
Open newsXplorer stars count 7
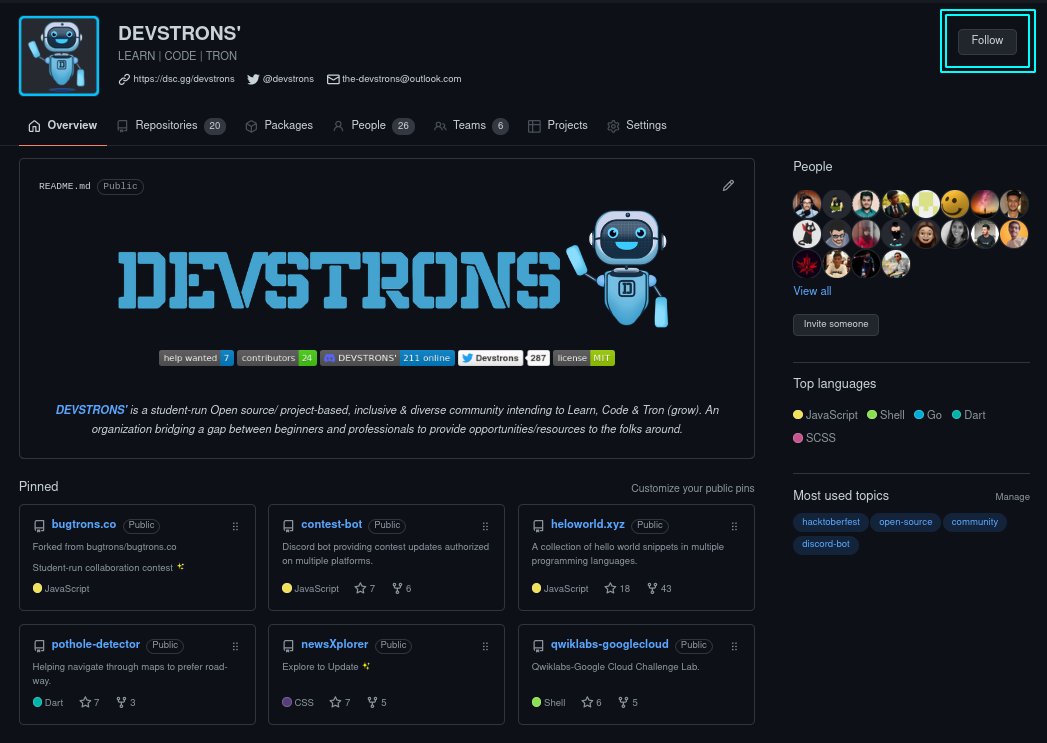tap(340, 702)
